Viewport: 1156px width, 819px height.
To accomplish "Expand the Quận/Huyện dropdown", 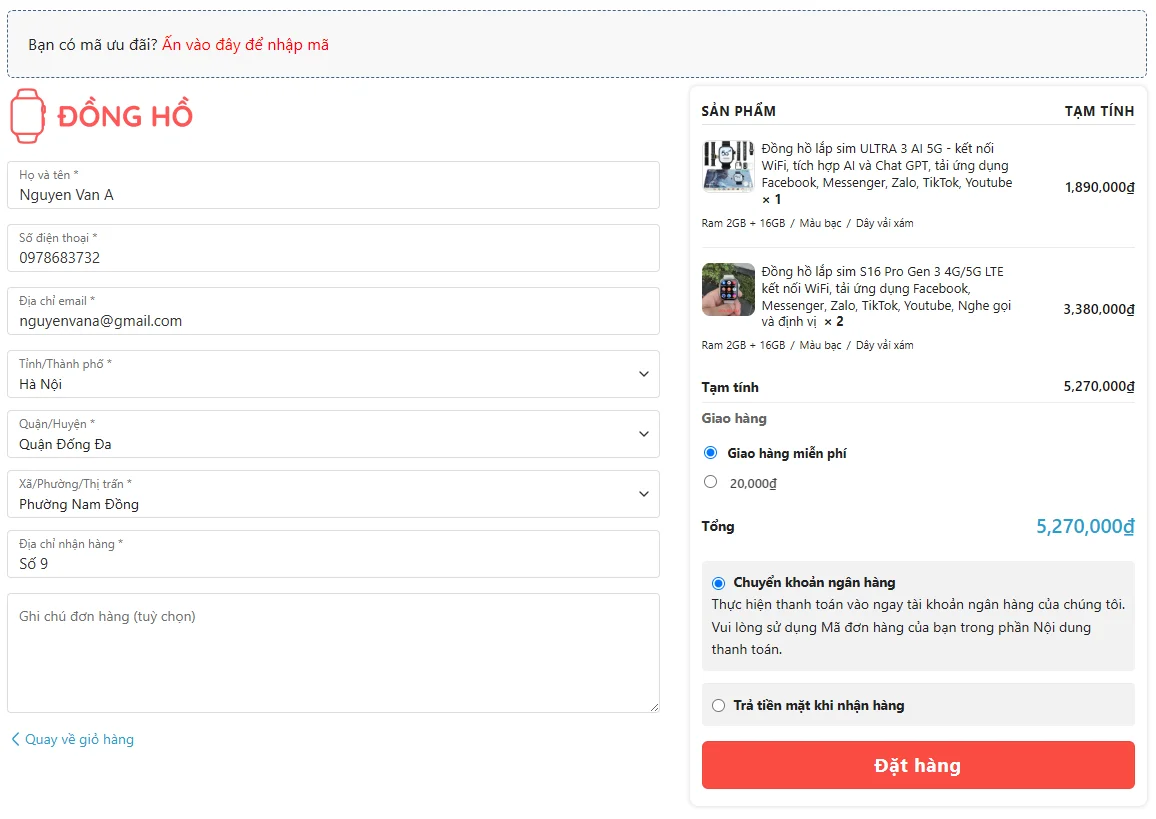I will click(333, 434).
